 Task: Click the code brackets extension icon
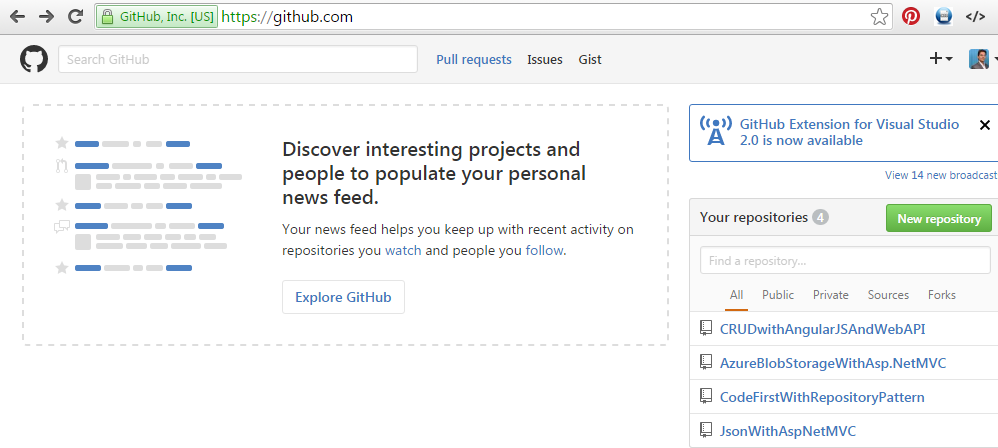[975, 17]
